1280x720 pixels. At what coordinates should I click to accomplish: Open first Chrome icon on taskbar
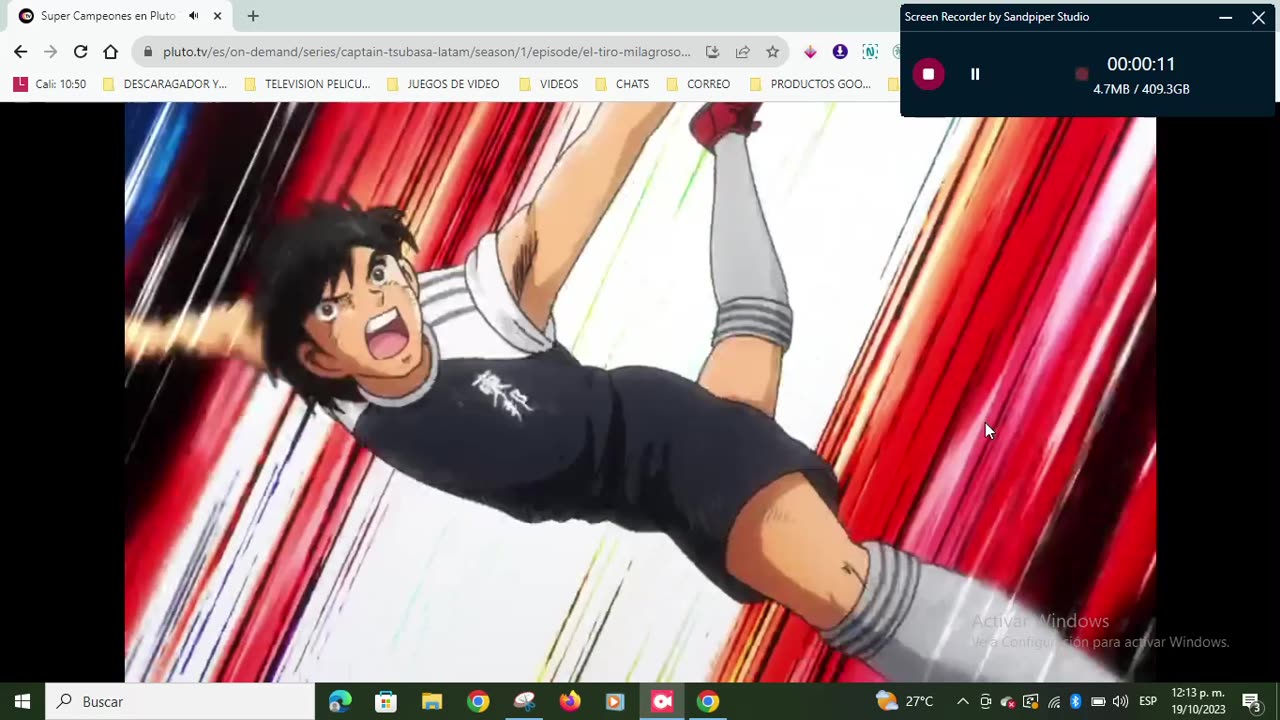(x=478, y=702)
